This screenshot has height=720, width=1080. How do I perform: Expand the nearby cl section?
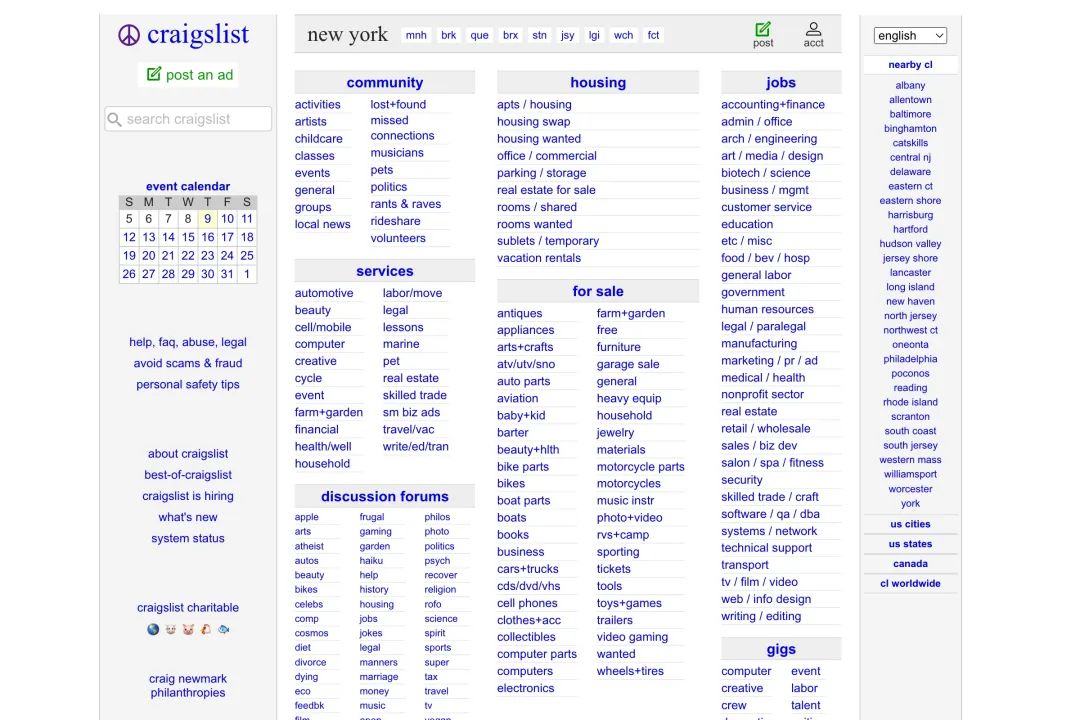(910, 65)
